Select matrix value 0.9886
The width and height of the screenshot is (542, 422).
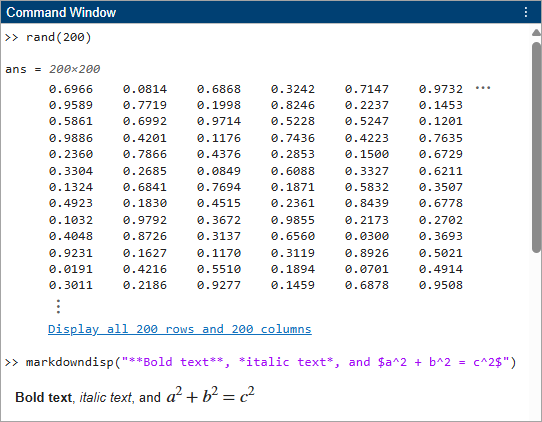(x=71, y=138)
